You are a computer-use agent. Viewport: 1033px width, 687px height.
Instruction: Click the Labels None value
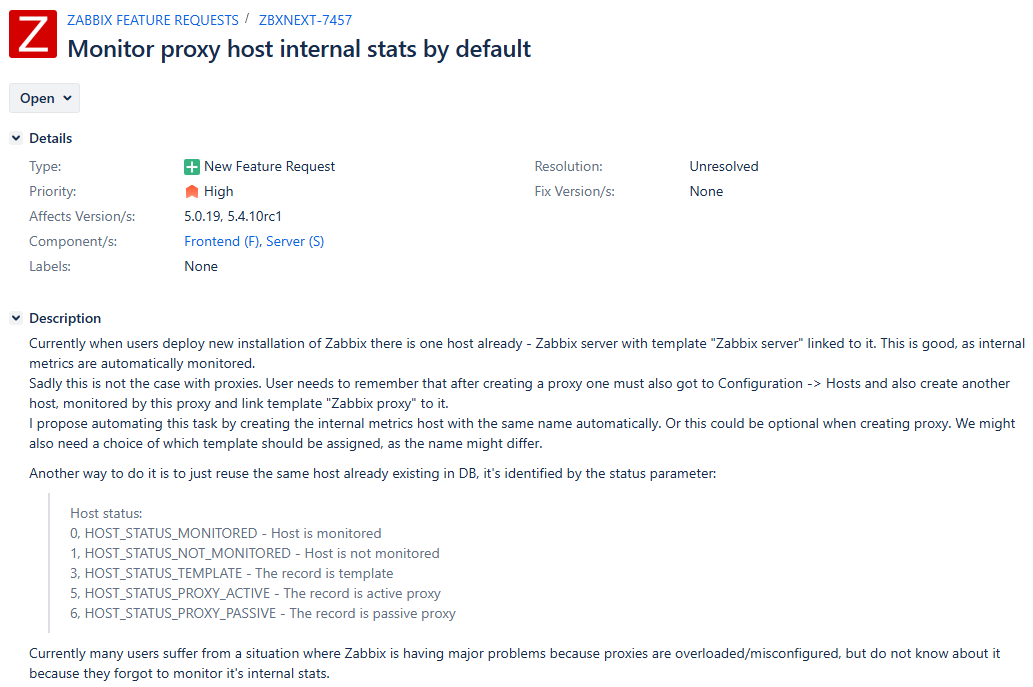coord(201,266)
